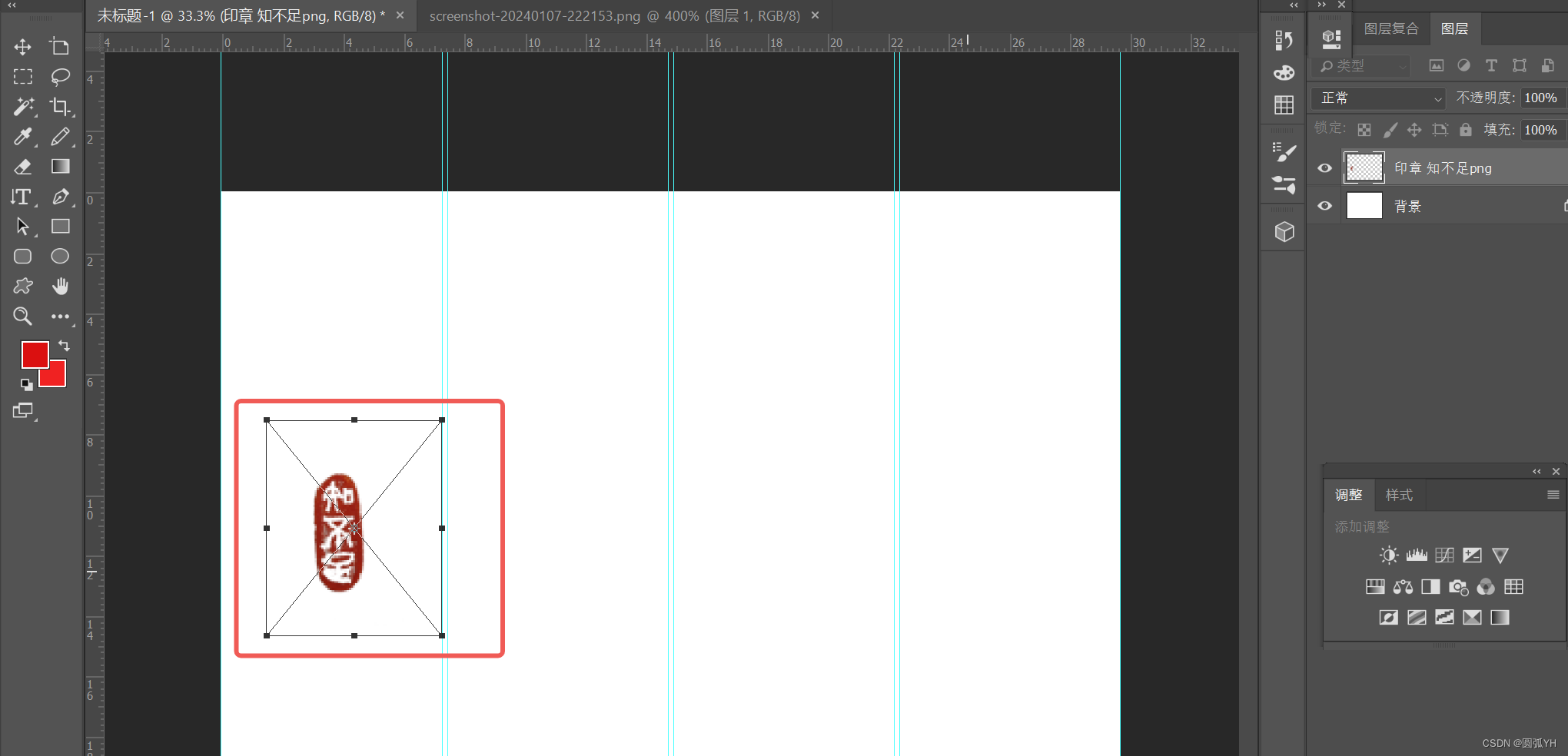Select the Rounded Rectangle tool
The image size is (1568, 756).
tap(22, 256)
